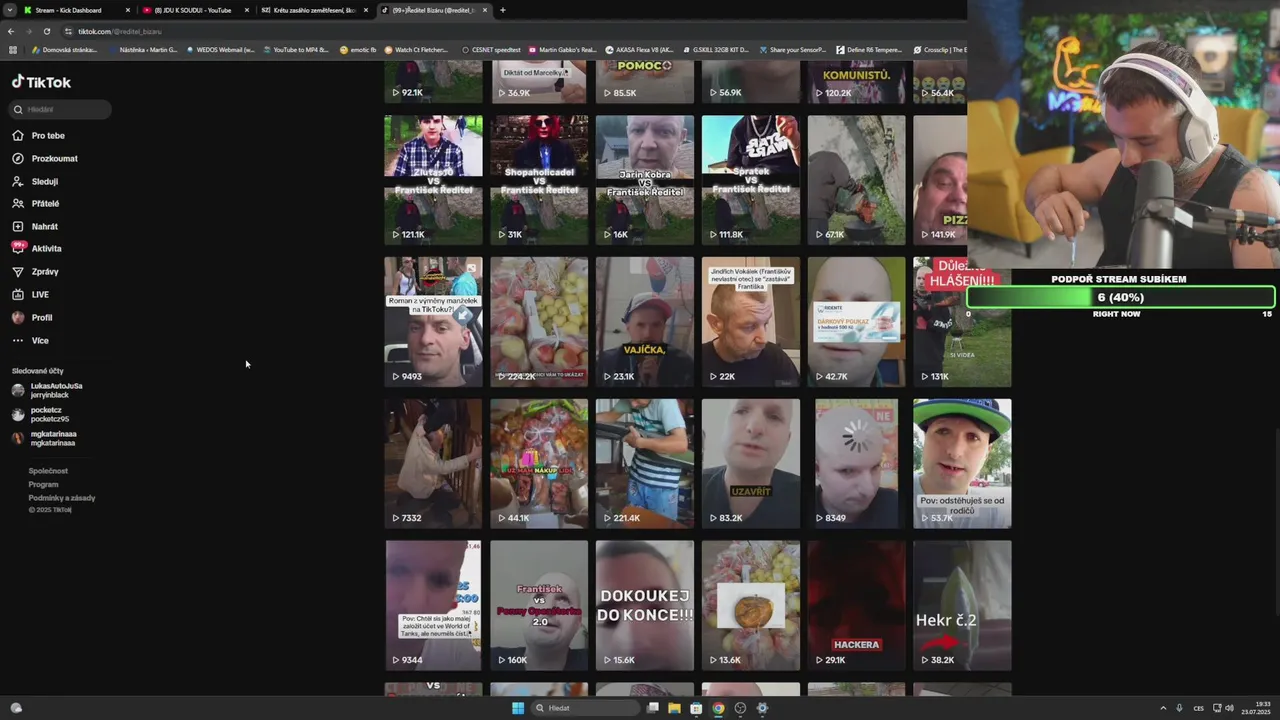Open the Sleduji following icon
The image size is (1280, 720).
[17, 181]
